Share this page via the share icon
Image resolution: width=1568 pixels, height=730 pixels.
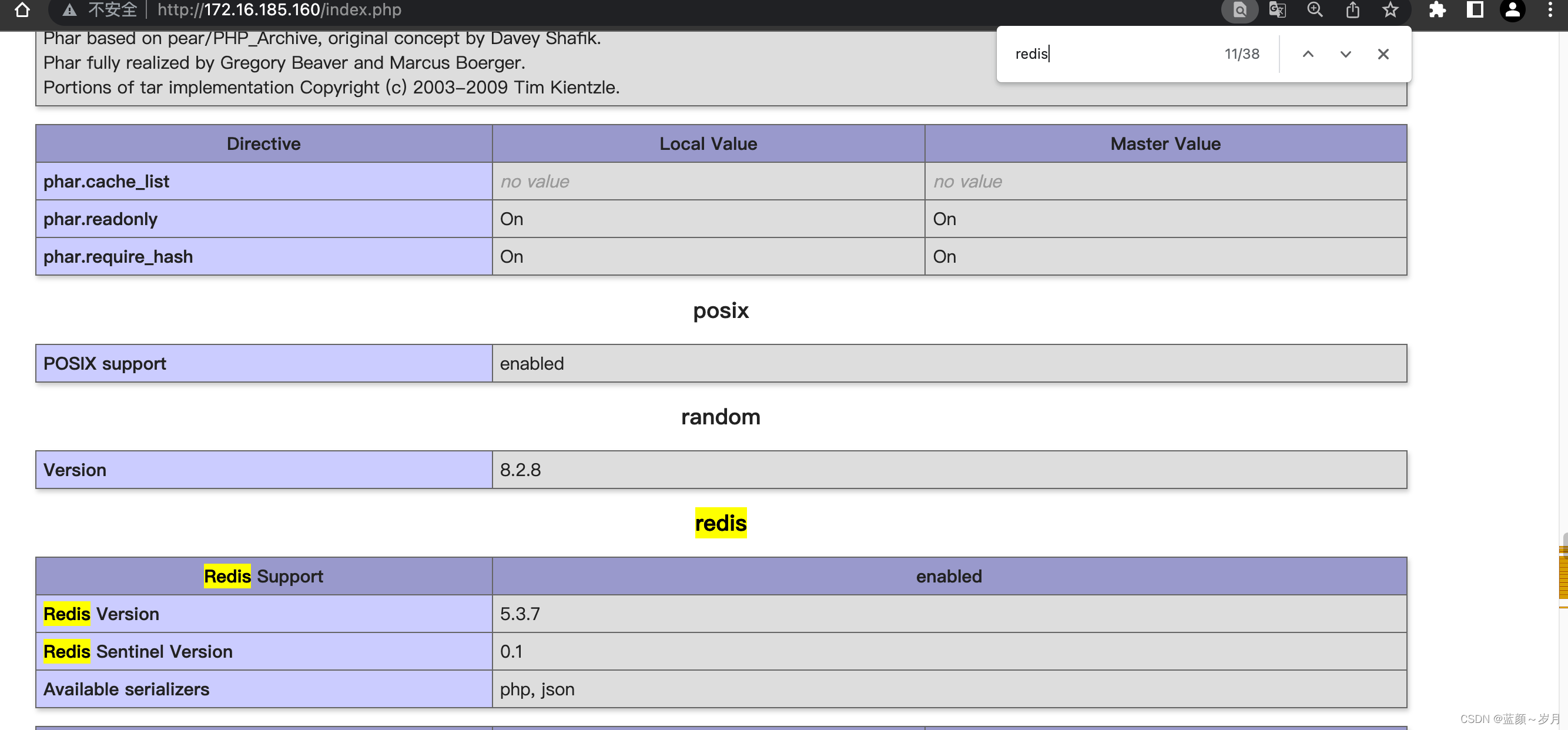(1352, 10)
